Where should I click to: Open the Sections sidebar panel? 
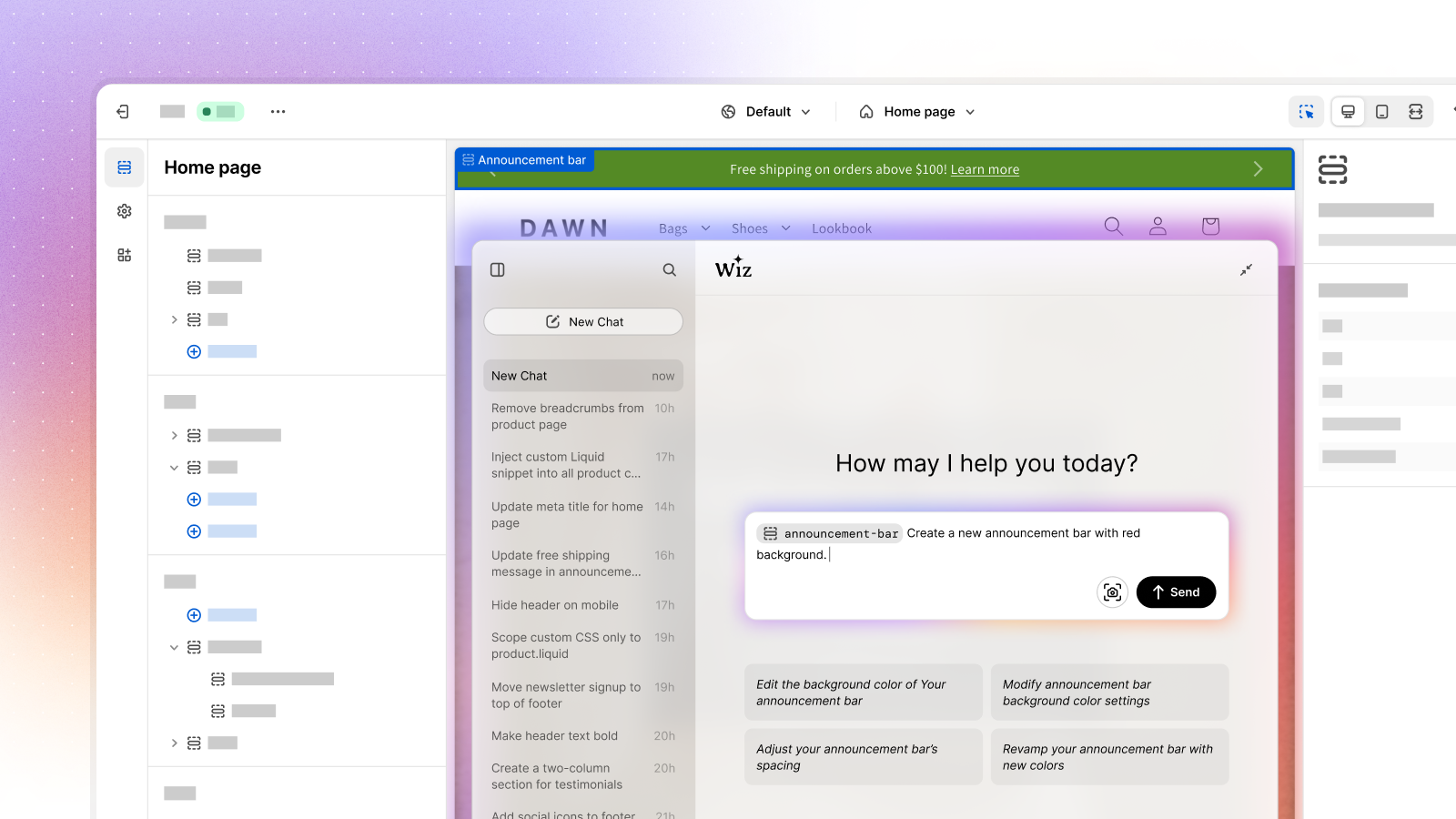125,167
